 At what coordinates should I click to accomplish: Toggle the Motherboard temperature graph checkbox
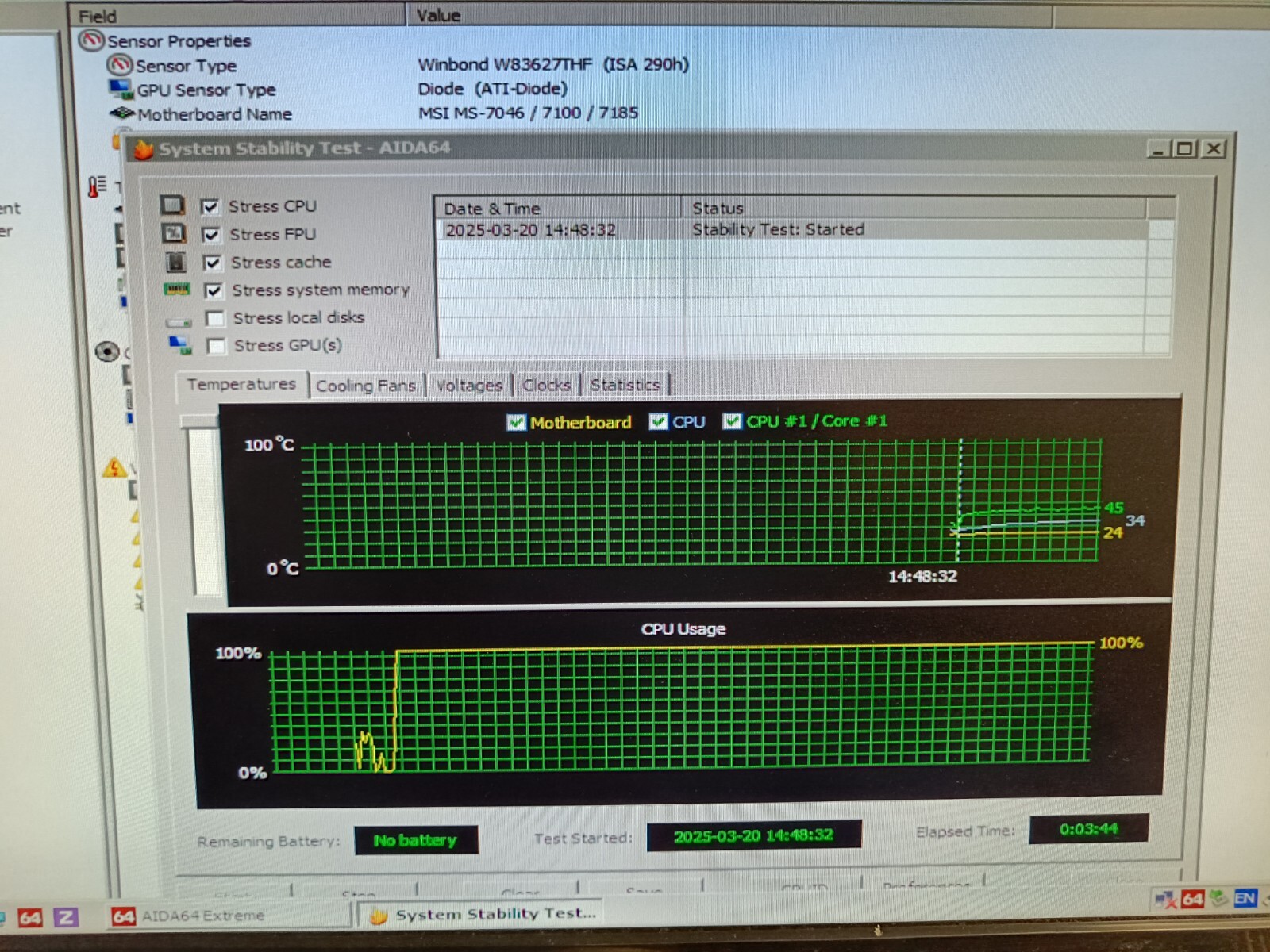516,422
